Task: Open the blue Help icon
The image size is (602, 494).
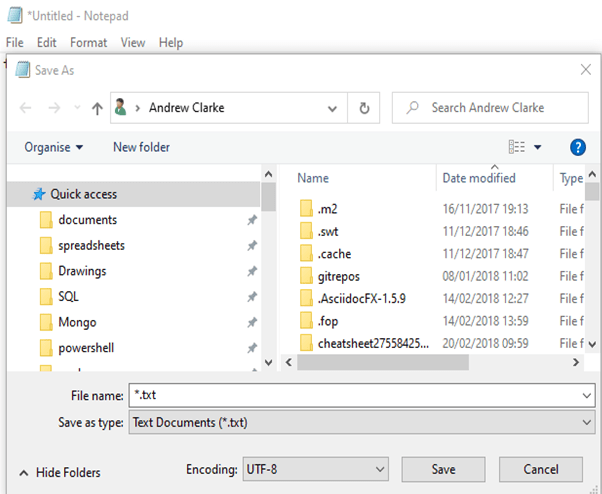Action: pyautogui.click(x=578, y=147)
